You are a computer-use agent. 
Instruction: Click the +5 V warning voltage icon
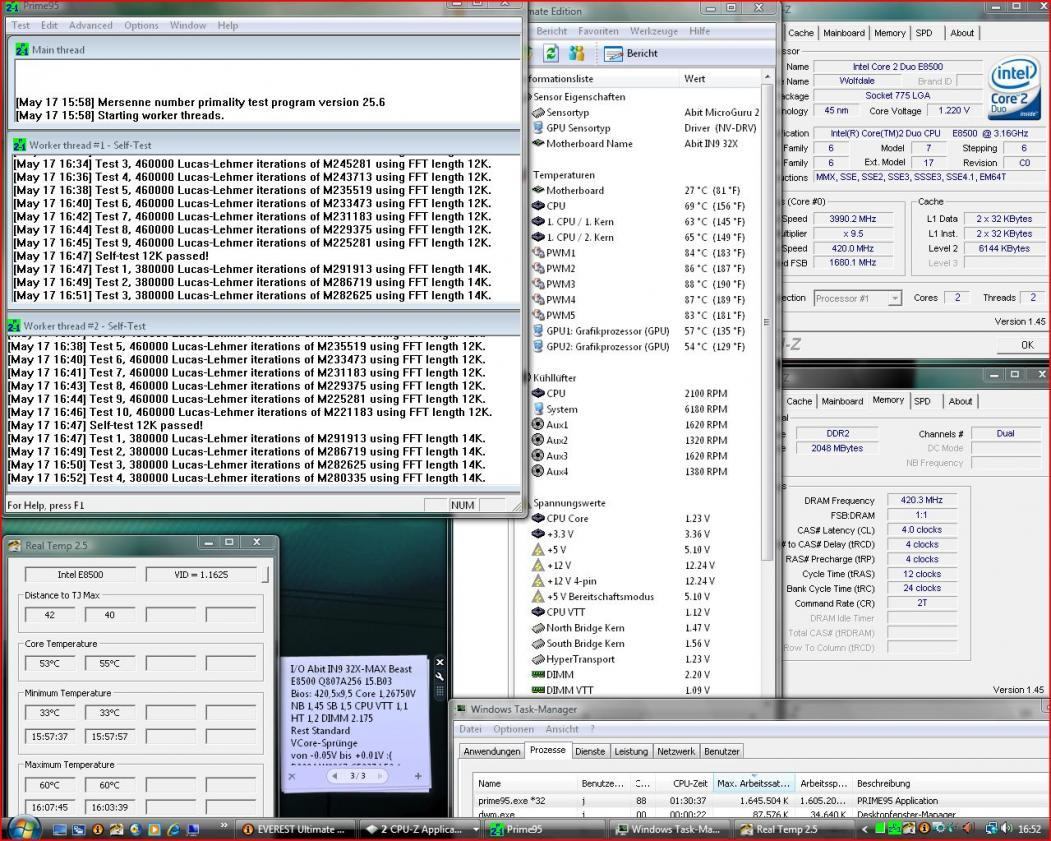[x=538, y=549]
